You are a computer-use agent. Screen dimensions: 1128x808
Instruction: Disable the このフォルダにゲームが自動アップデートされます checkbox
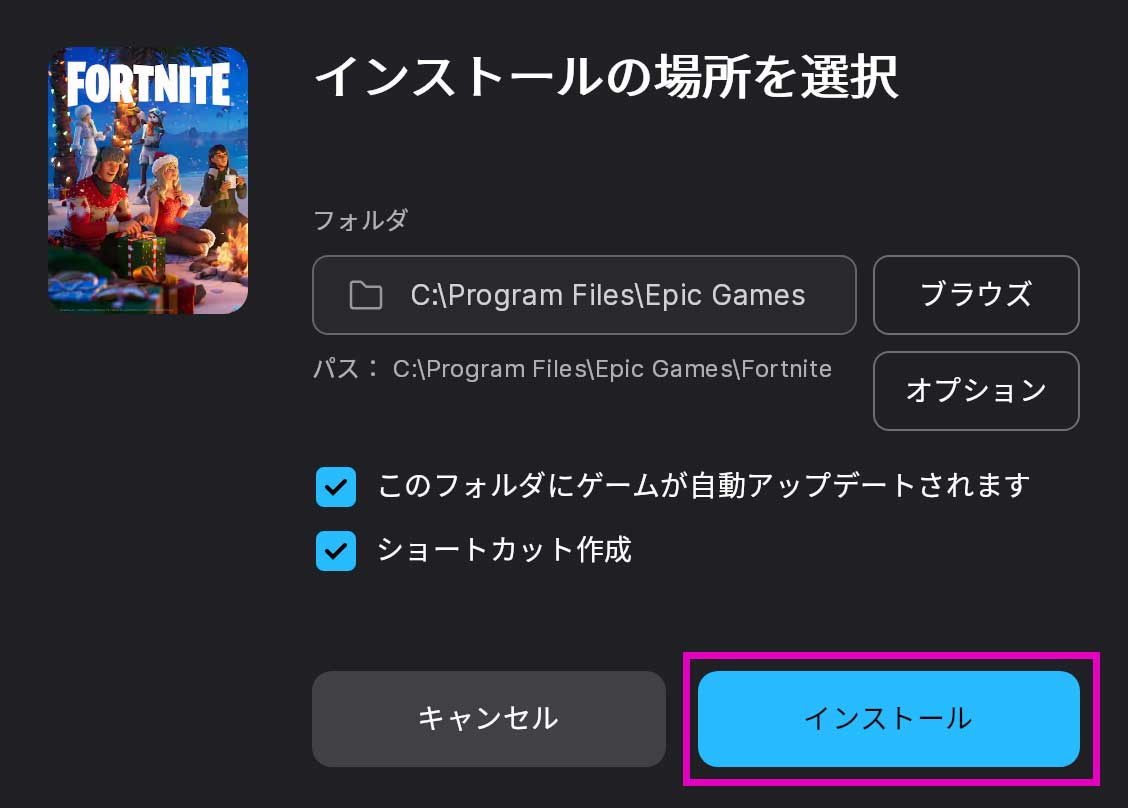(x=336, y=487)
